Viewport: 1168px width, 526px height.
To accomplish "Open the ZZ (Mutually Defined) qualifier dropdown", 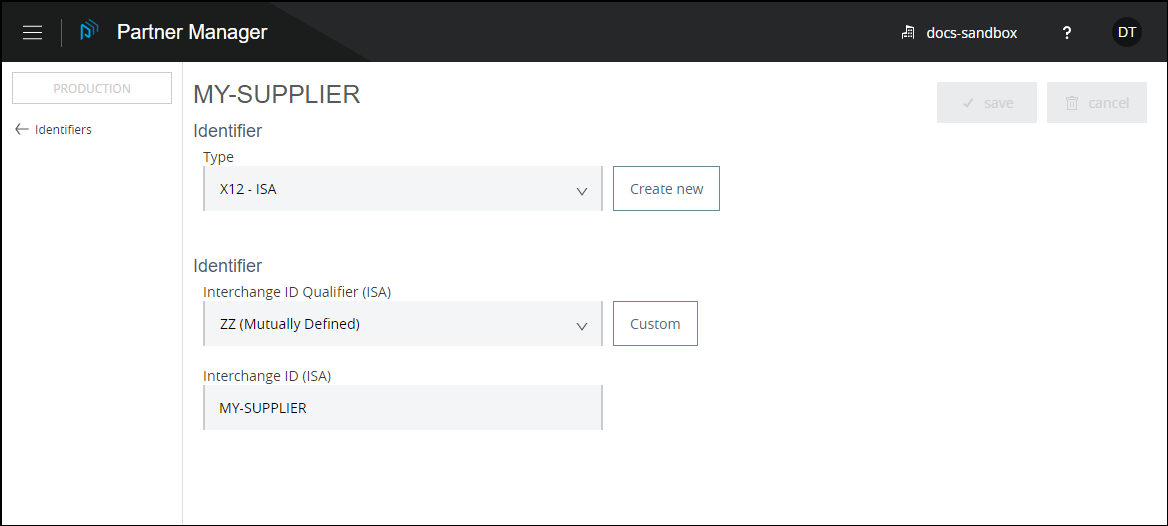I will pos(402,324).
